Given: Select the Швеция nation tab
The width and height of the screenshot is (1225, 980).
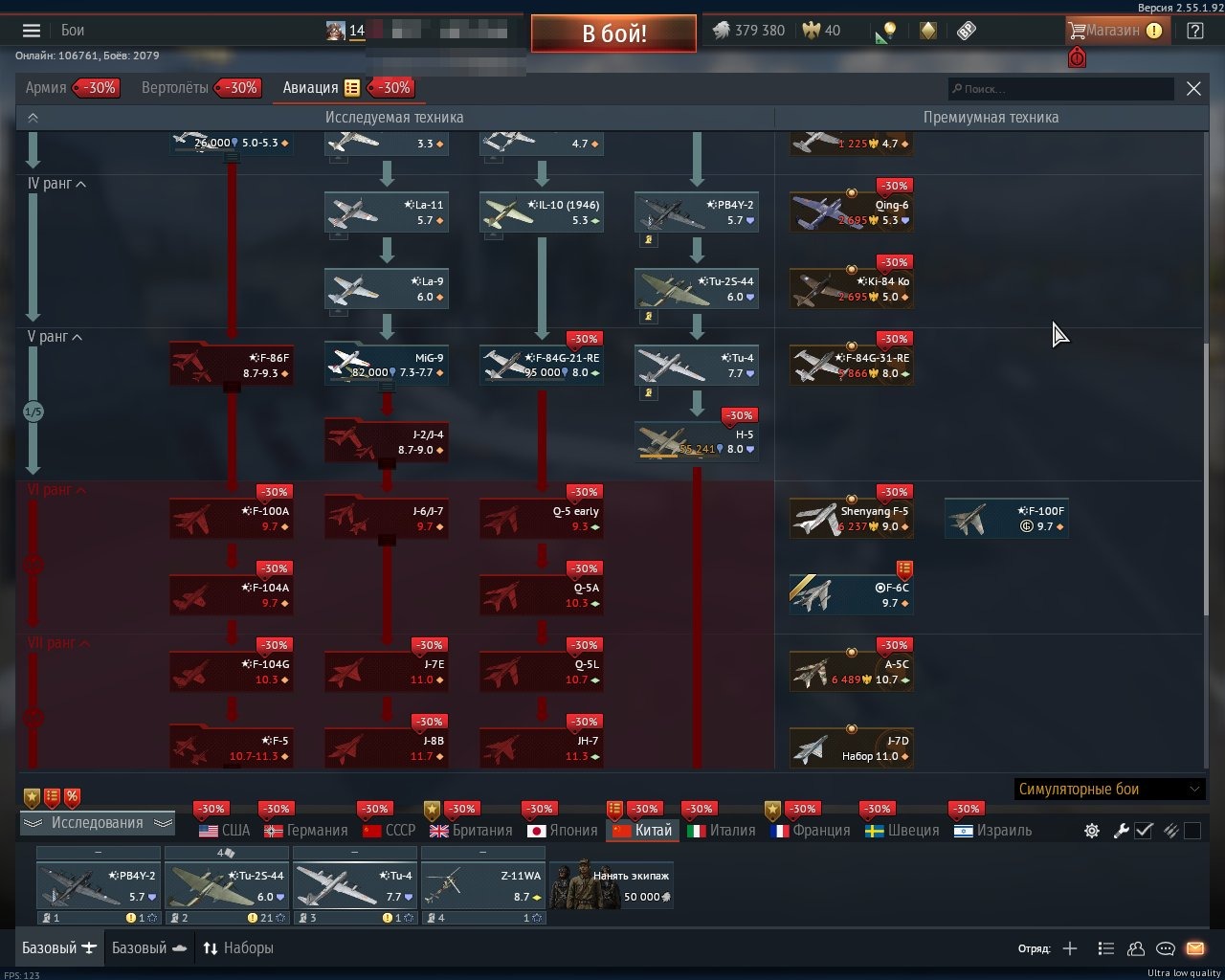Looking at the screenshot, I should click(902, 831).
